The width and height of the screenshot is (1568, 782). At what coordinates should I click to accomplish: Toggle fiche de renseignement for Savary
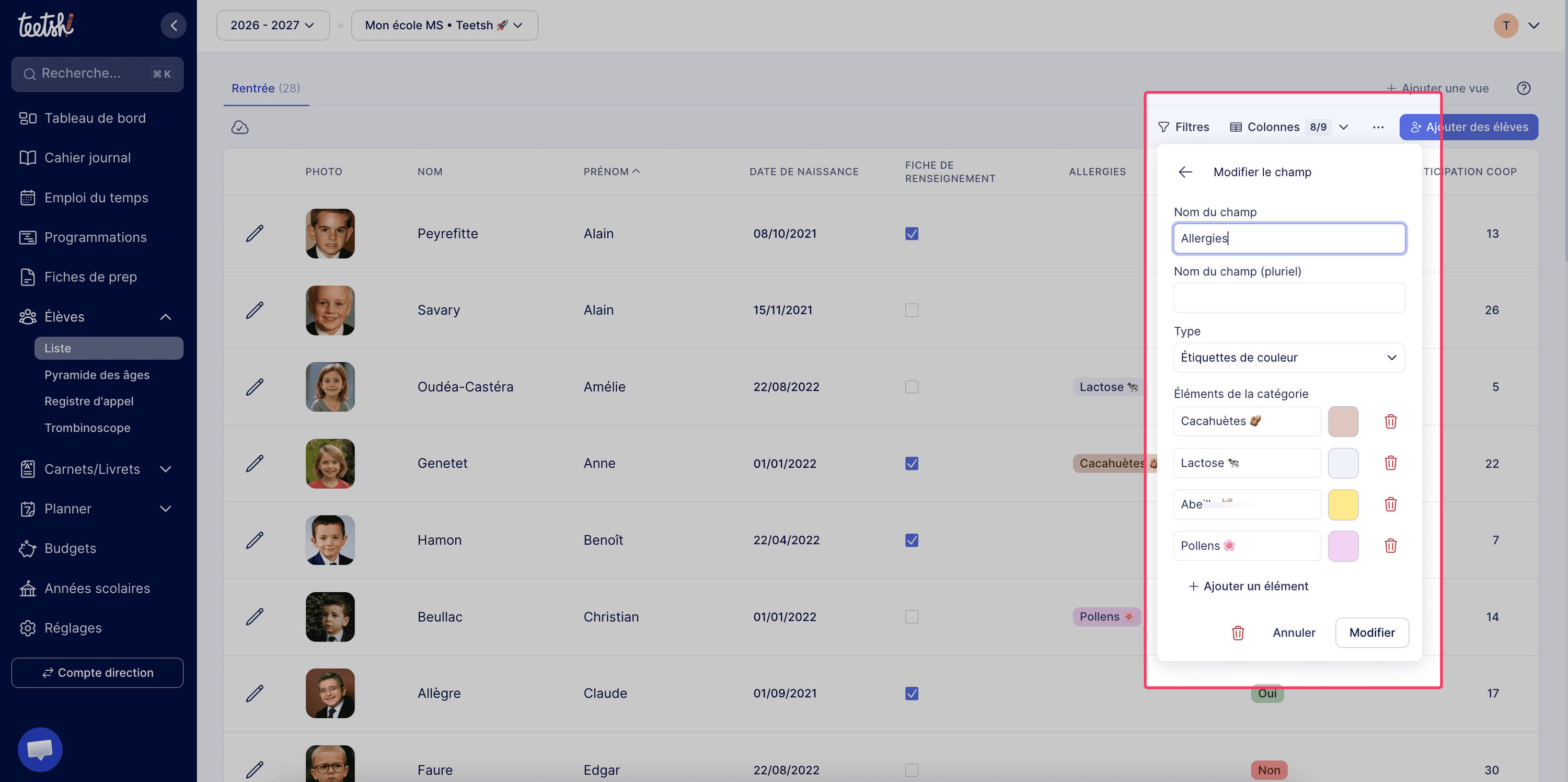pos(911,310)
